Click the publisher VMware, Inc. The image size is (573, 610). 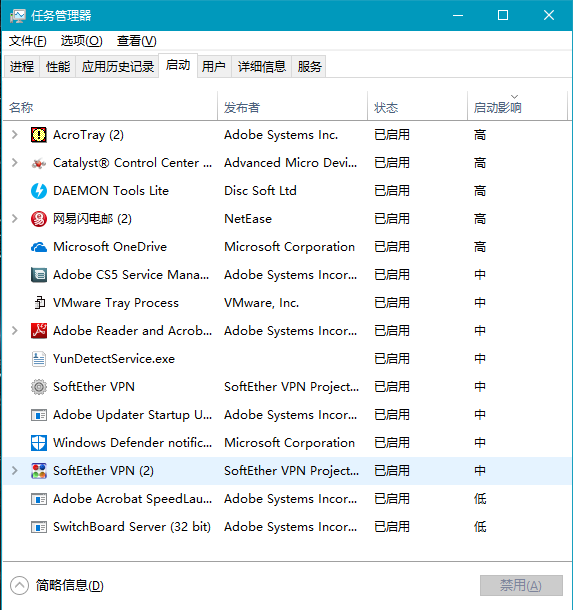click(261, 303)
